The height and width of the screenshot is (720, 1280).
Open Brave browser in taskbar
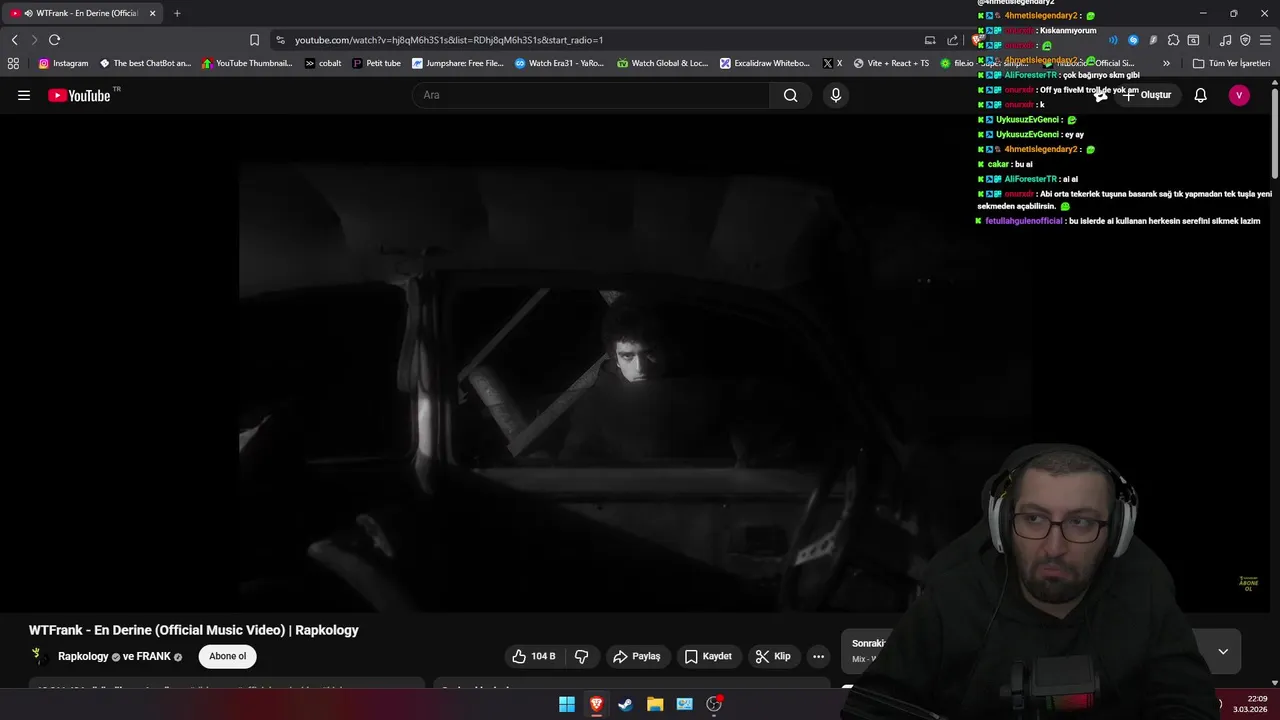[596, 704]
